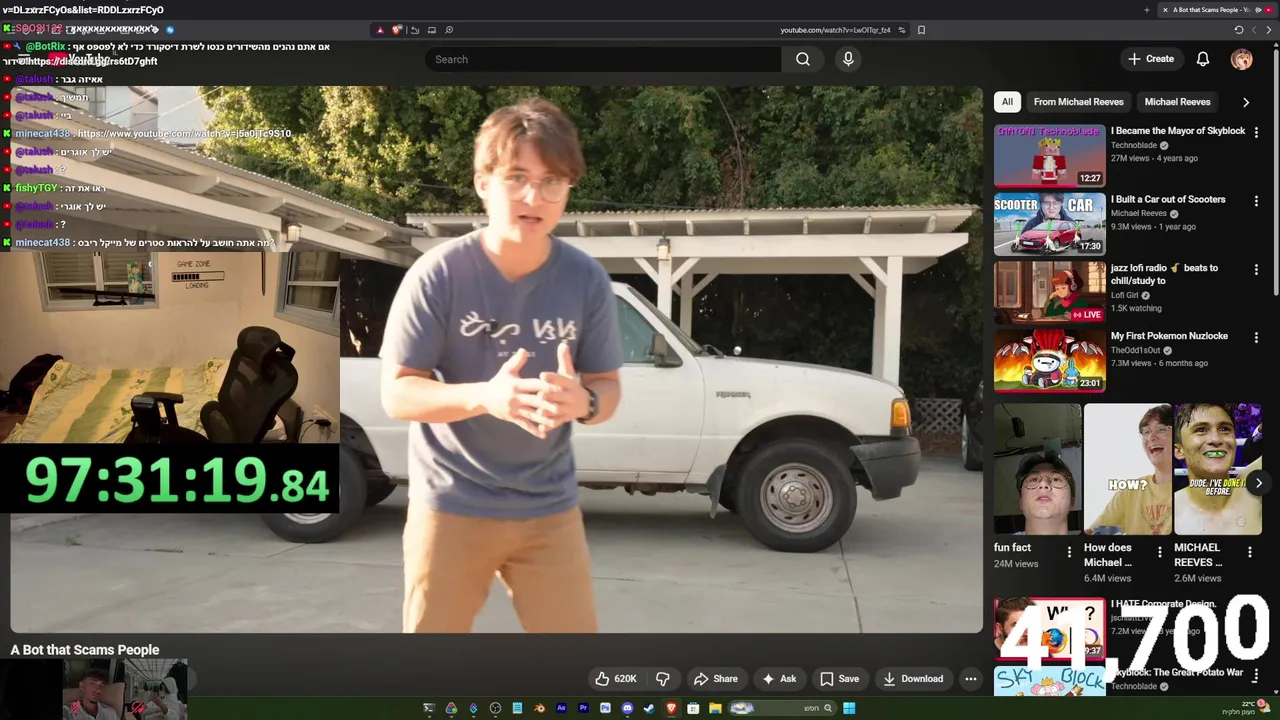Open Microsoft Store from the taskbar
Image resolution: width=1280 pixels, height=720 pixels.
point(693,708)
